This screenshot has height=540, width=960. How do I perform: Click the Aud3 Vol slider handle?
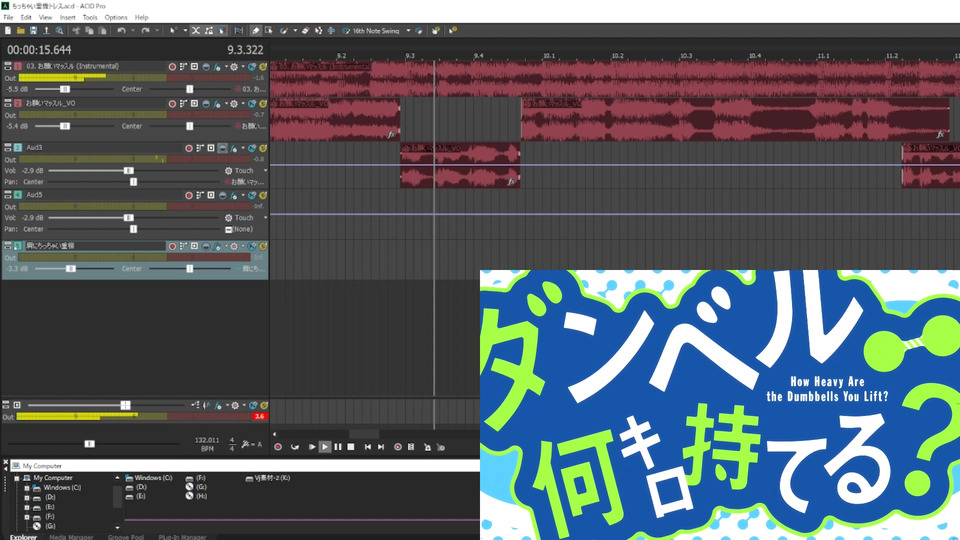pyautogui.click(x=128, y=171)
